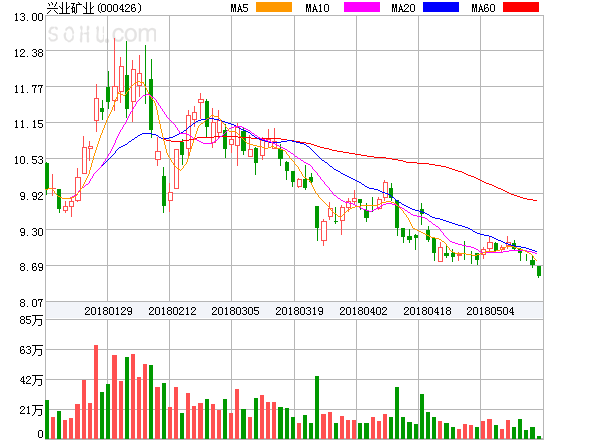
Task: Click the magenta MA10 legend swatch
Action: coord(362,7)
